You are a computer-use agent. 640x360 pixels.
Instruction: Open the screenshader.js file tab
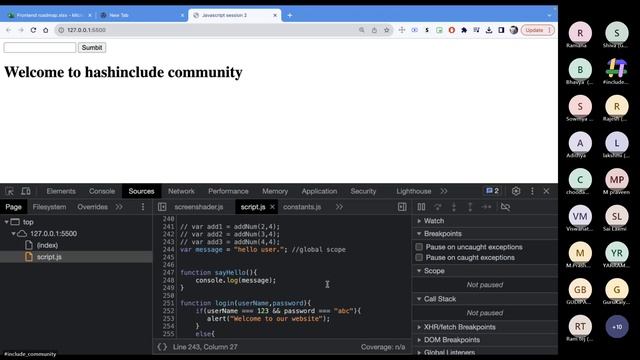[199, 207]
